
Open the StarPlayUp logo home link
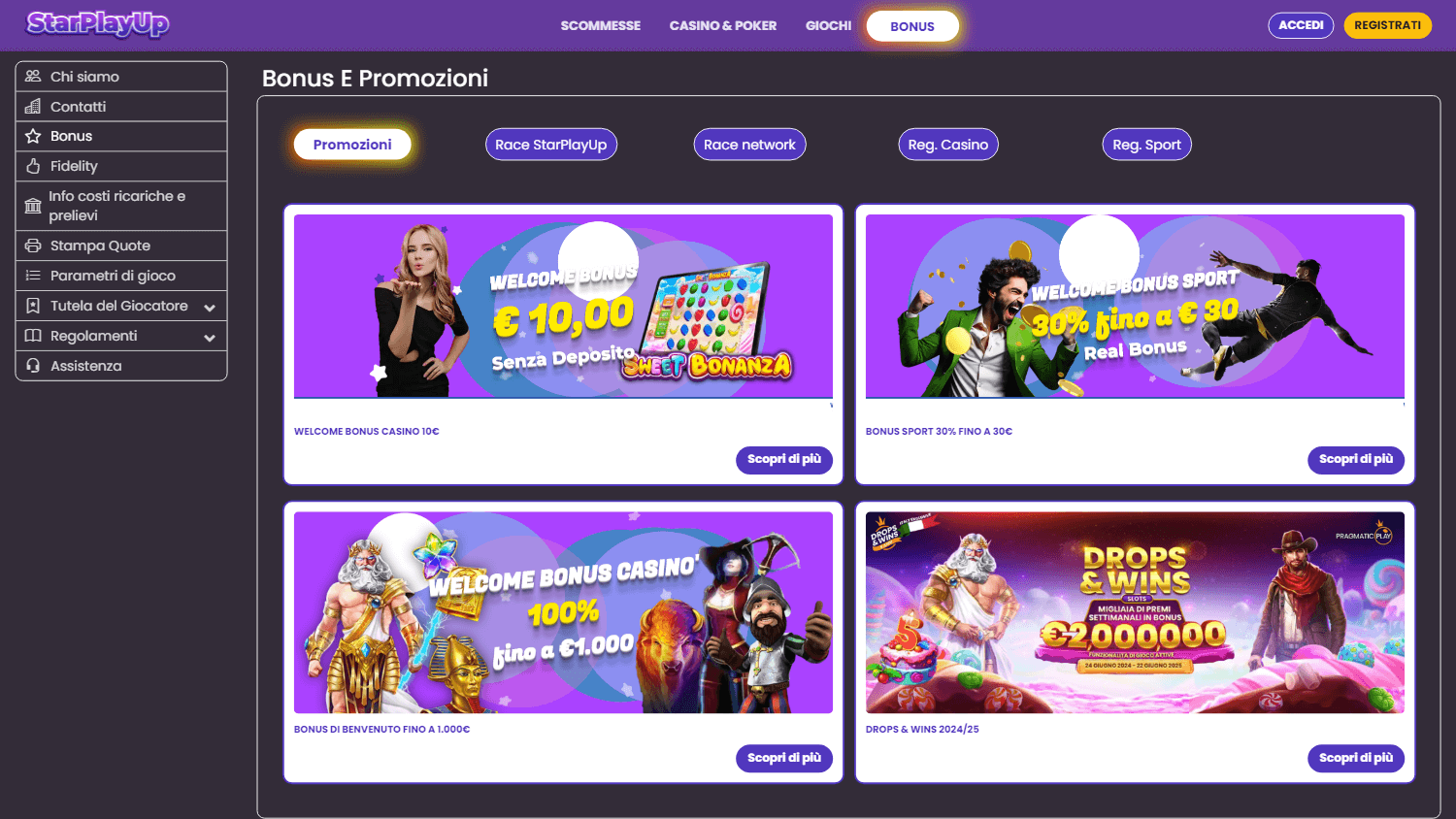(x=98, y=23)
